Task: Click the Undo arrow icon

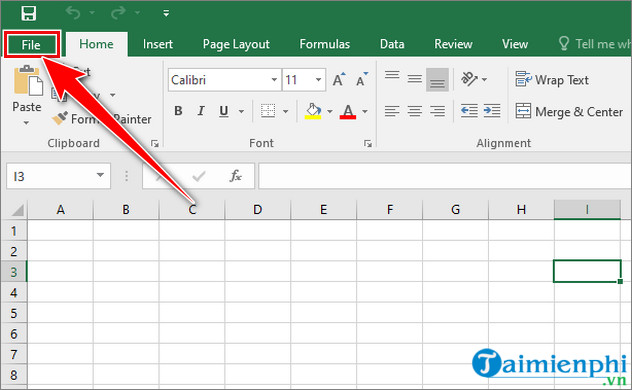Action: tap(73, 13)
